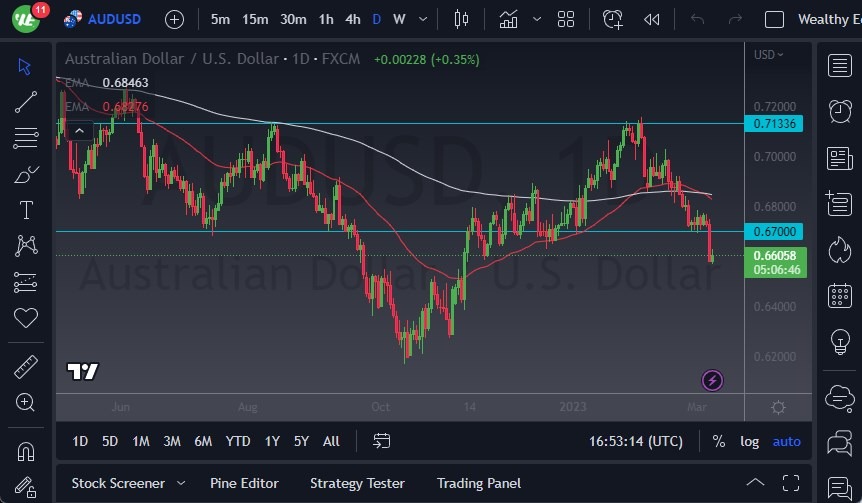The image size is (862, 503).
Task: Switch to the 30m timeframe
Action: click(293, 20)
